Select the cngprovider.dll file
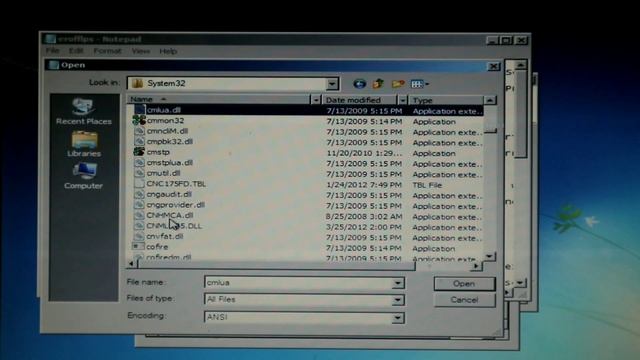This screenshot has height=360, width=640. [x=176, y=205]
